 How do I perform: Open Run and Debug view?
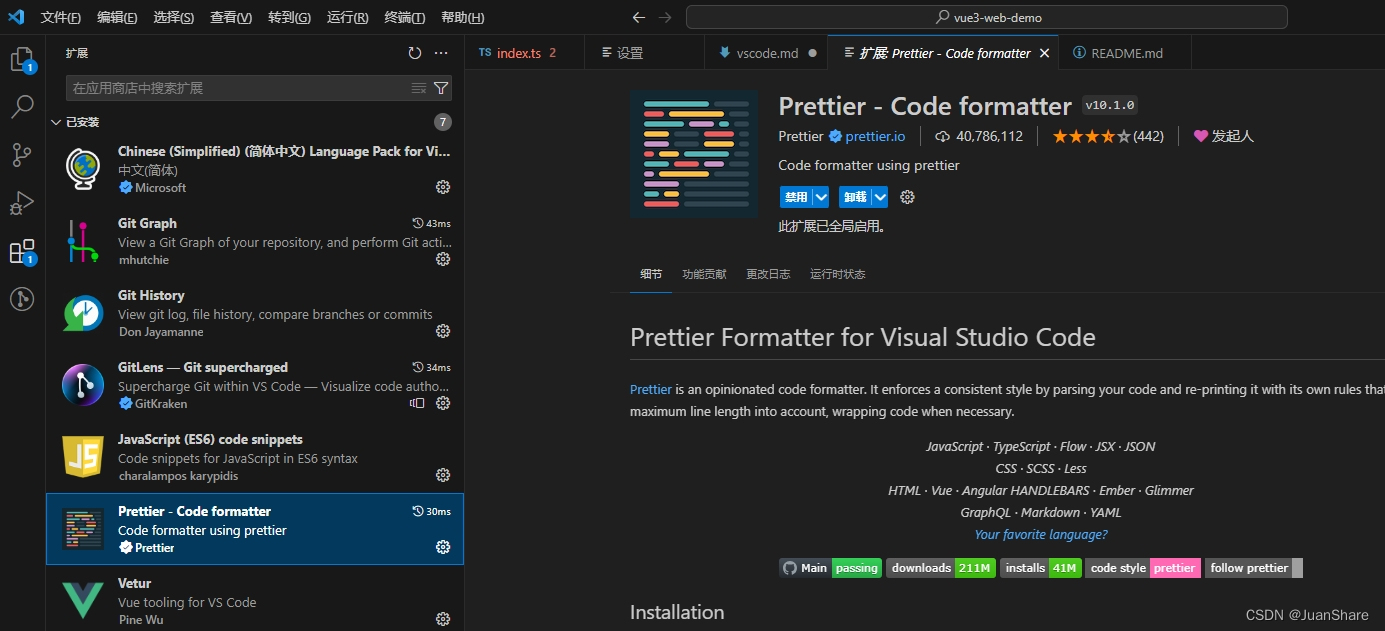coord(22,203)
